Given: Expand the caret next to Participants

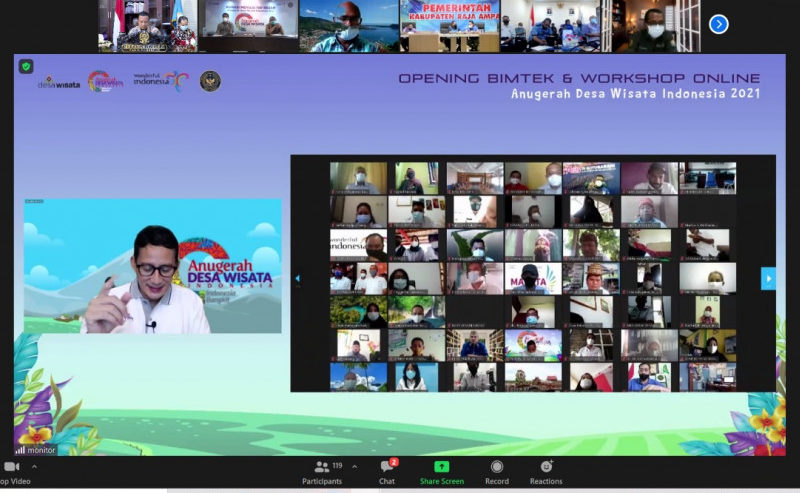Looking at the screenshot, I should [355, 466].
